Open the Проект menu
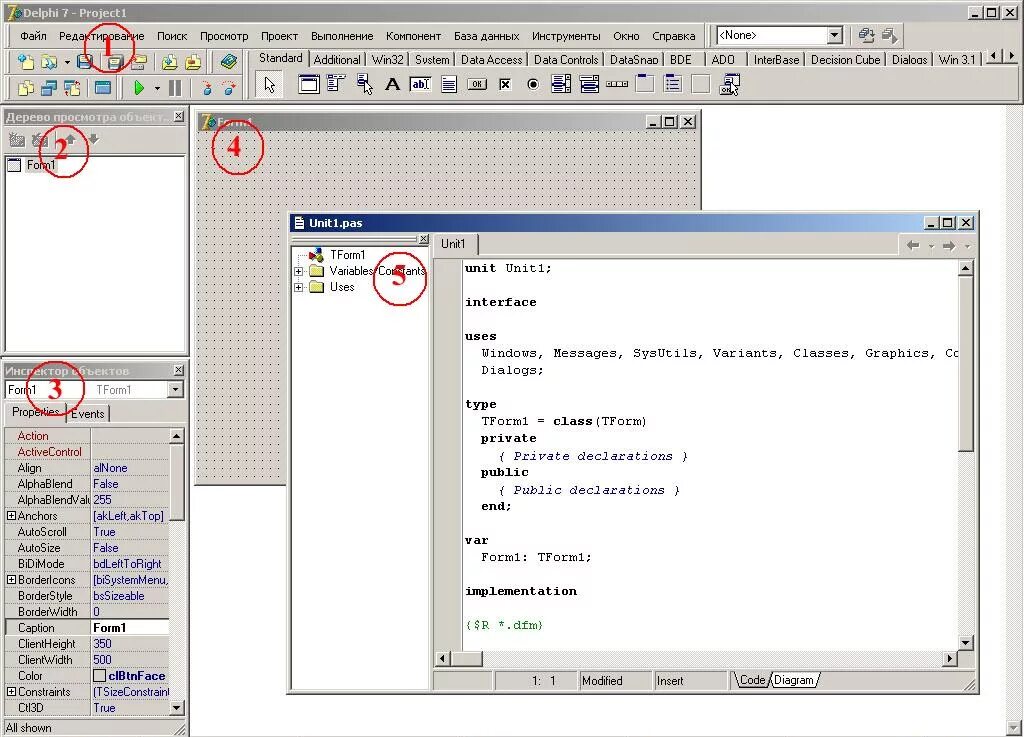1024x737 pixels. coord(280,36)
